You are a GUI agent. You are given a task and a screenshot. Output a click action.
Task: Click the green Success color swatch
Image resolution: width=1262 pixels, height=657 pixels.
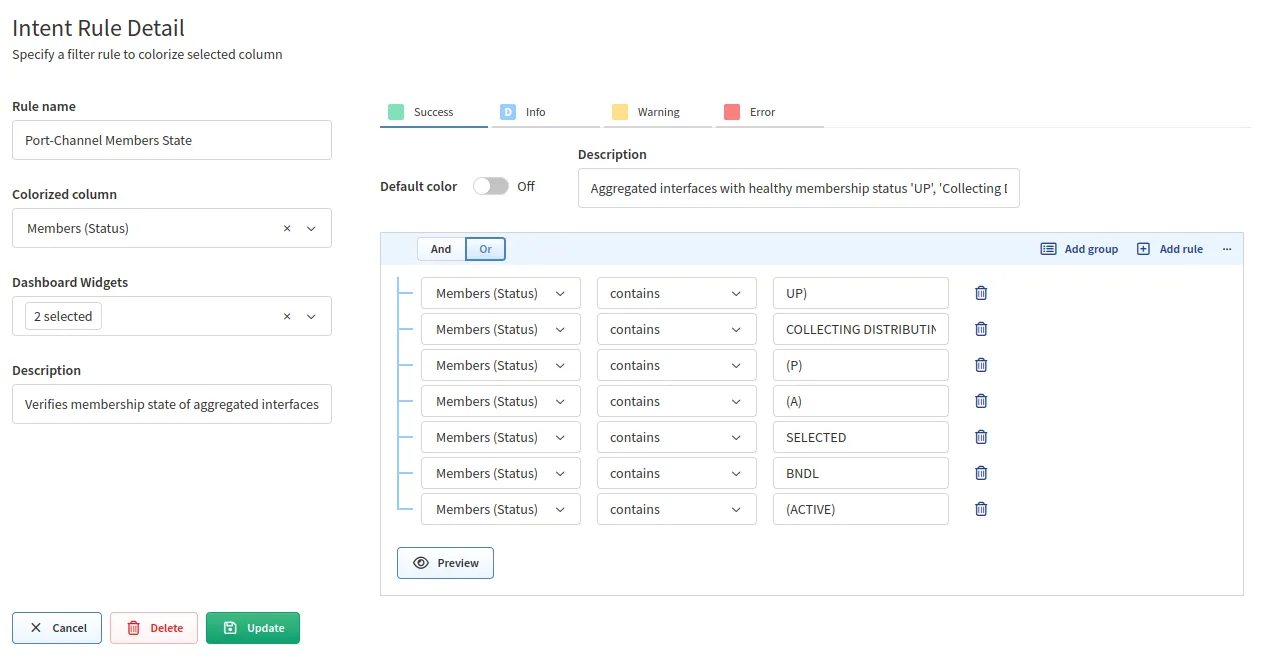pos(396,112)
